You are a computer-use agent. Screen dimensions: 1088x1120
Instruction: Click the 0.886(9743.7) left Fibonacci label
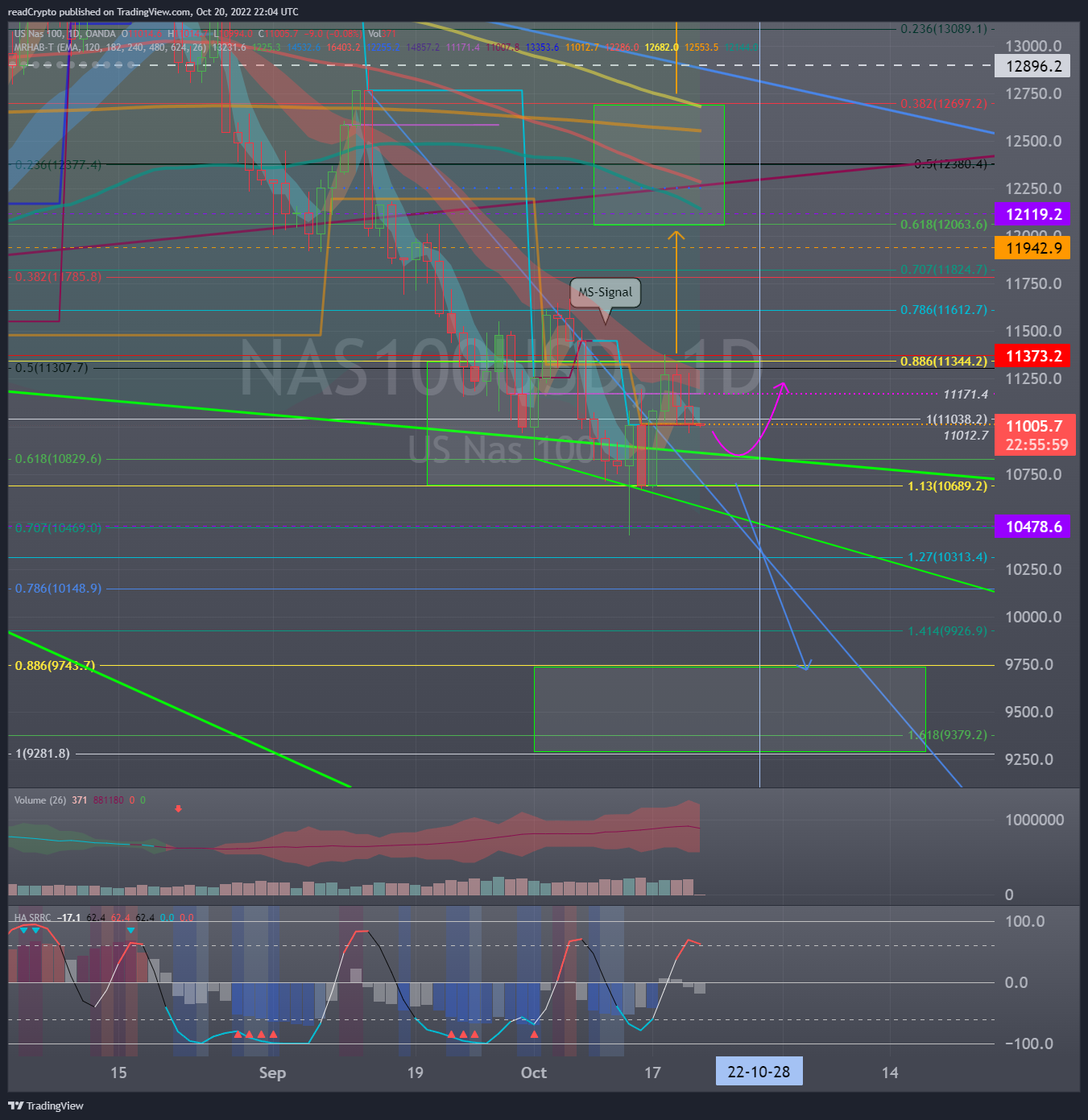click(x=55, y=665)
